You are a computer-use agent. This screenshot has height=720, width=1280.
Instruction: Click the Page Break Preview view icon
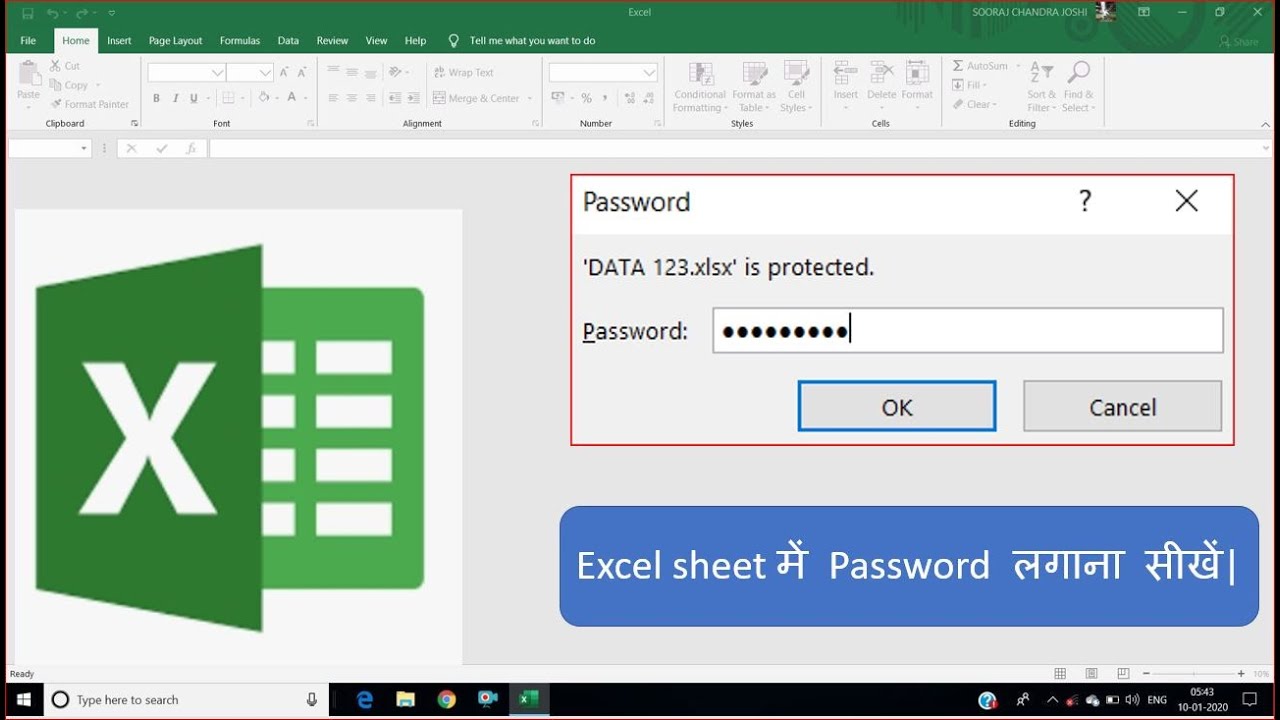tap(1124, 674)
